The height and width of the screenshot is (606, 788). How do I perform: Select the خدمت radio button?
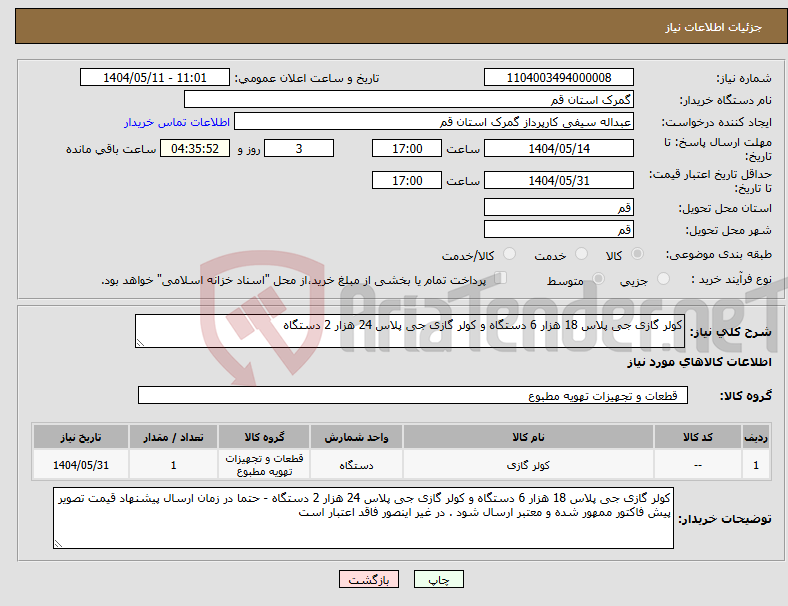pos(581,254)
